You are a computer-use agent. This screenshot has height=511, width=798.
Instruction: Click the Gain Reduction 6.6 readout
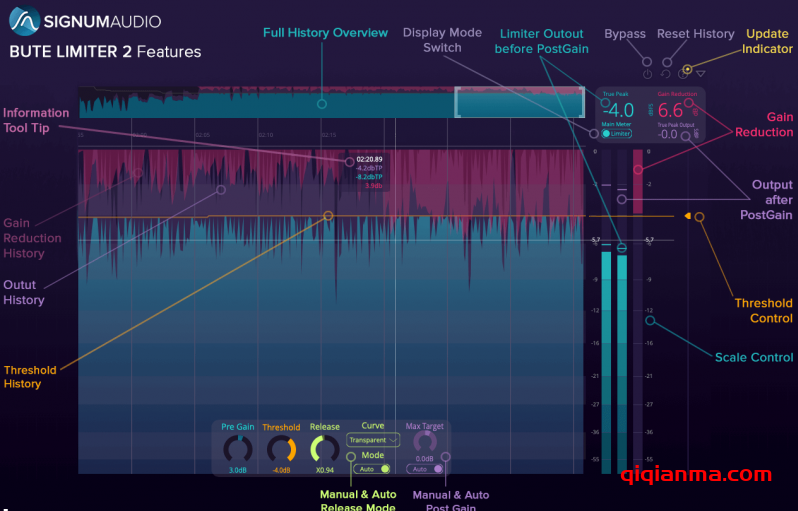[x=671, y=110]
